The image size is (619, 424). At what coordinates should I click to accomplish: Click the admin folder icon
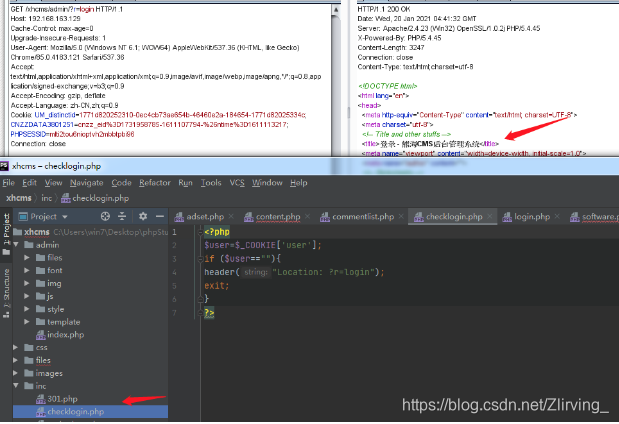click(28, 245)
